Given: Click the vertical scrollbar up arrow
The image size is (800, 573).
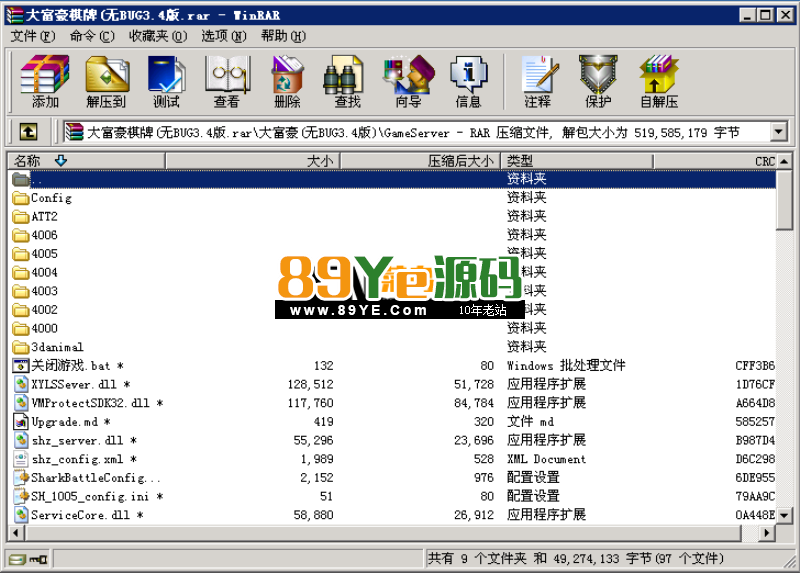Looking at the screenshot, I should pyautogui.click(x=785, y=161).
